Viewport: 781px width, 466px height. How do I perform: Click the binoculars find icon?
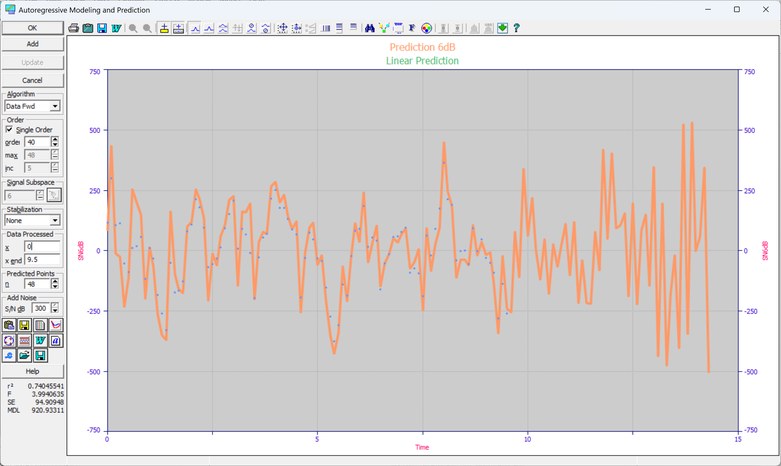(x=369, y=28)
